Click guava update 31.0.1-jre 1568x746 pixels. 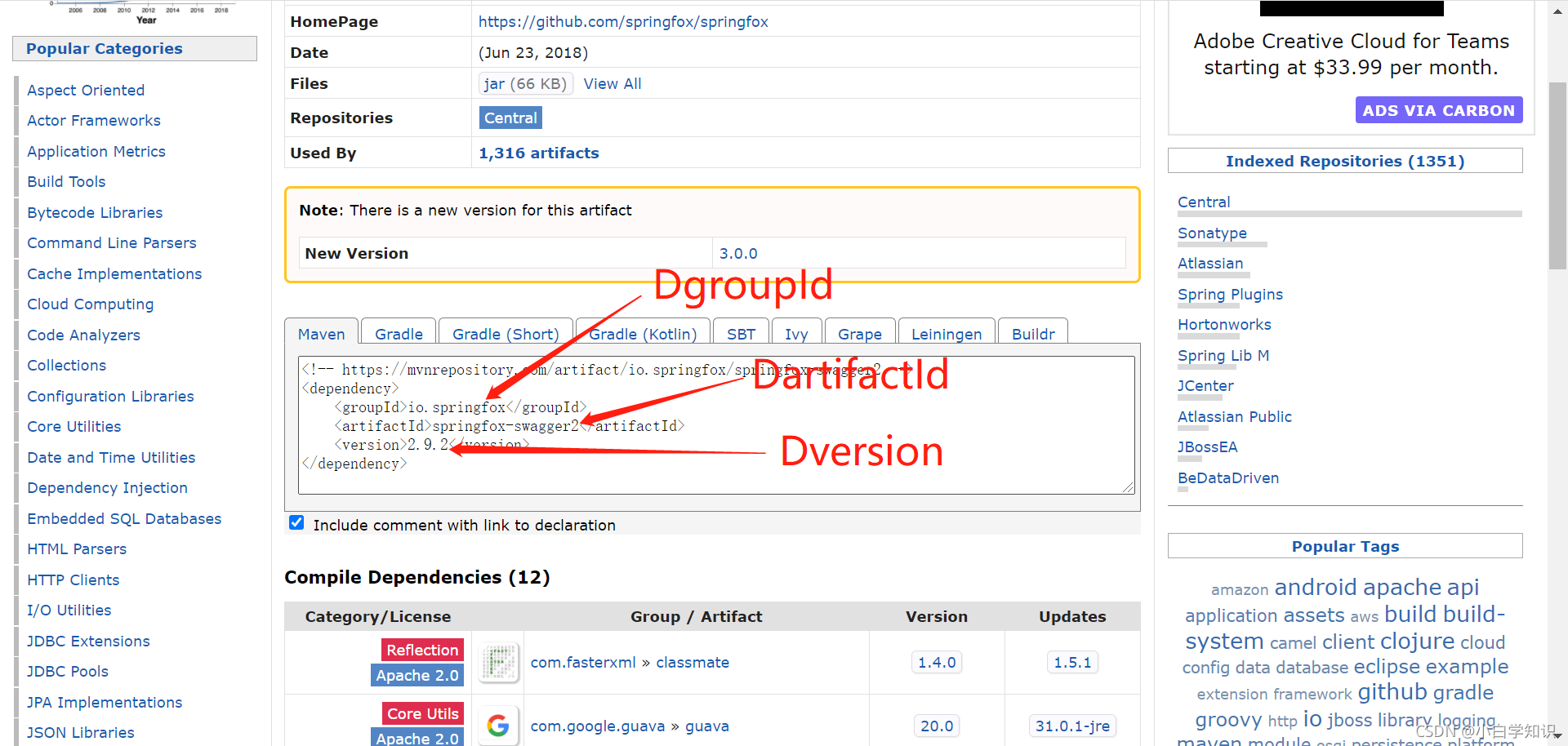point(1072,726)
